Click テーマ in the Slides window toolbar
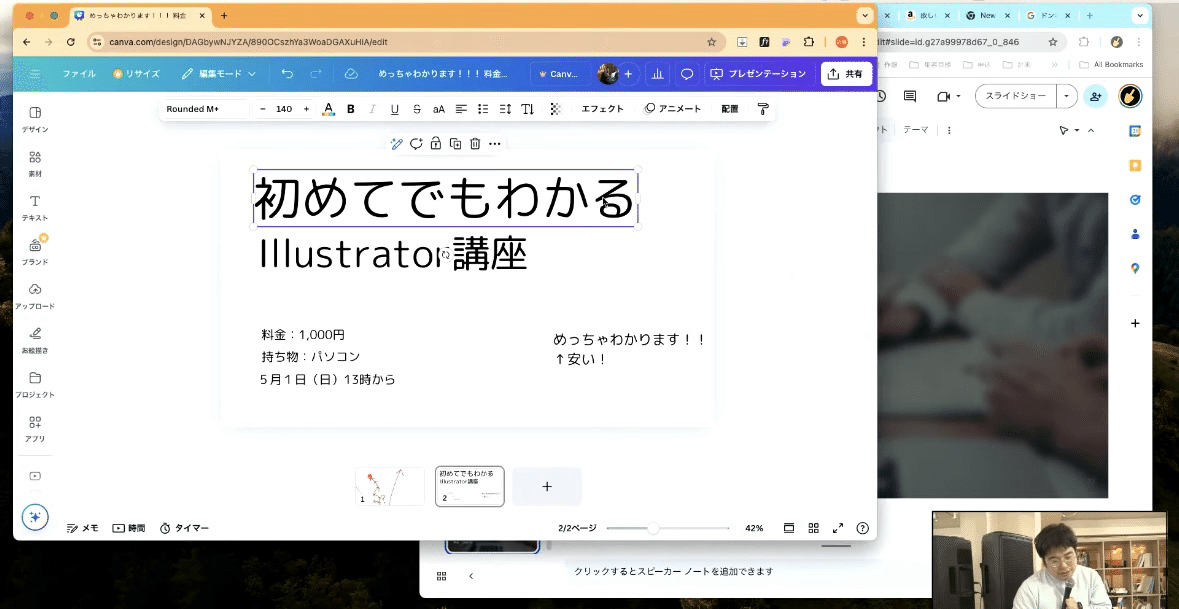Screen dimensions: 1179x609 [x=915, y=130]
